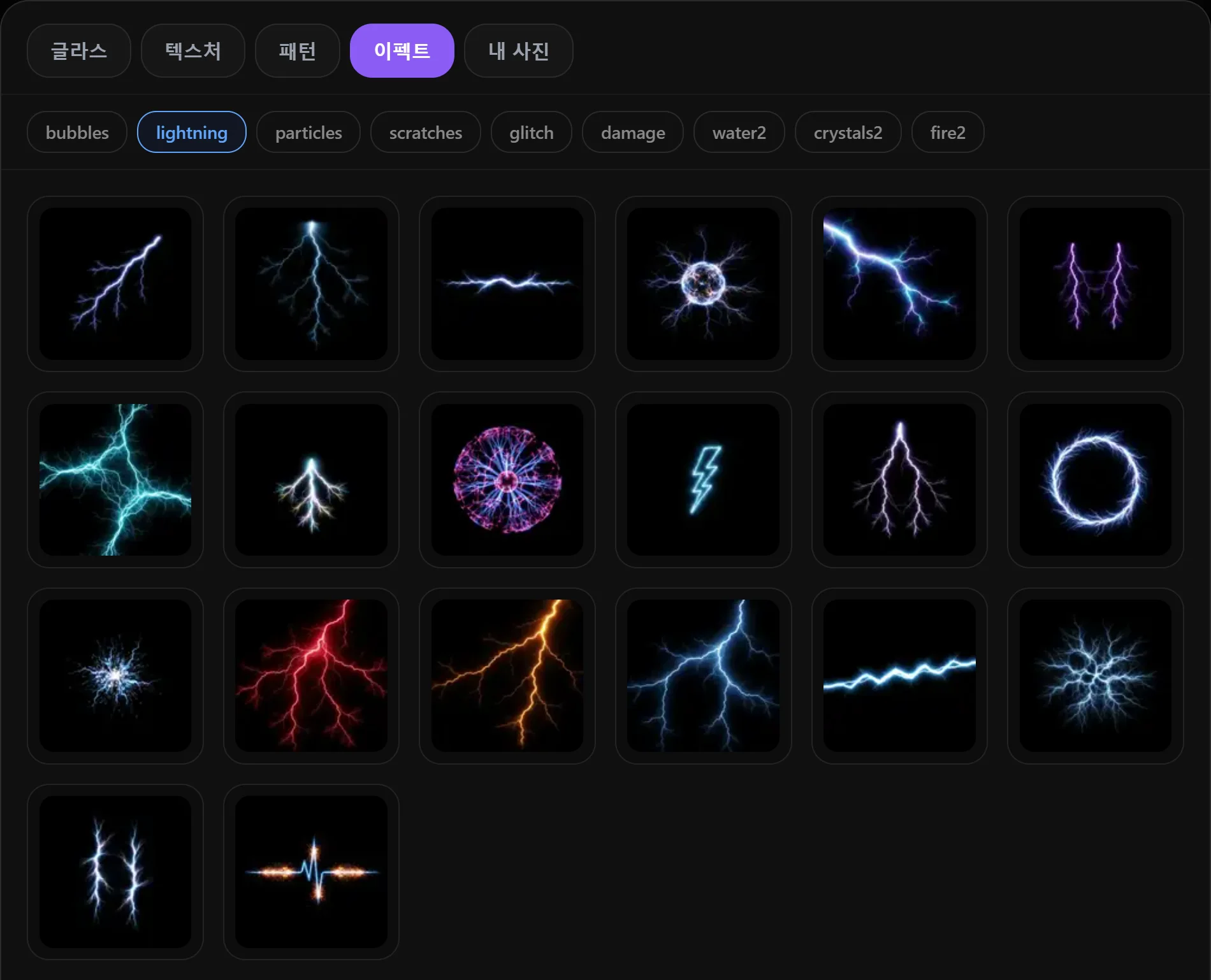Open the 글라스 tab
1211x980 pixels.
pyautogui.click(x=79, y=51)
